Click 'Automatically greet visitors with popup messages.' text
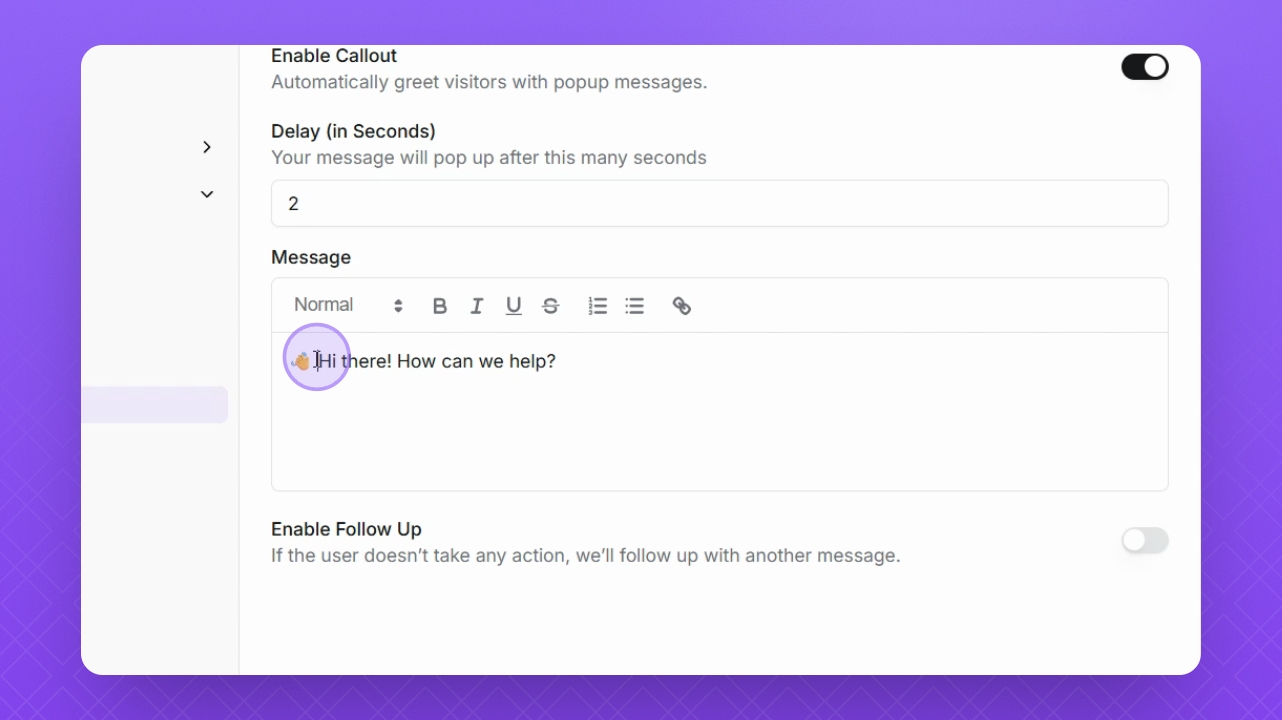Image resolution: width=1282 pixels, height=720 pixels. pyautogui.click(x=489, y=82)
